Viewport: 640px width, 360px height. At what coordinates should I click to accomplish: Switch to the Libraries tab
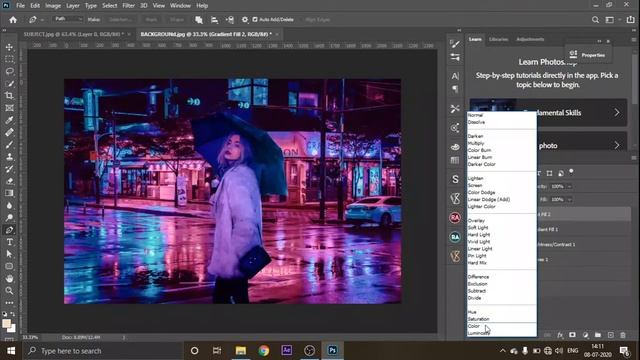(498, 40)
